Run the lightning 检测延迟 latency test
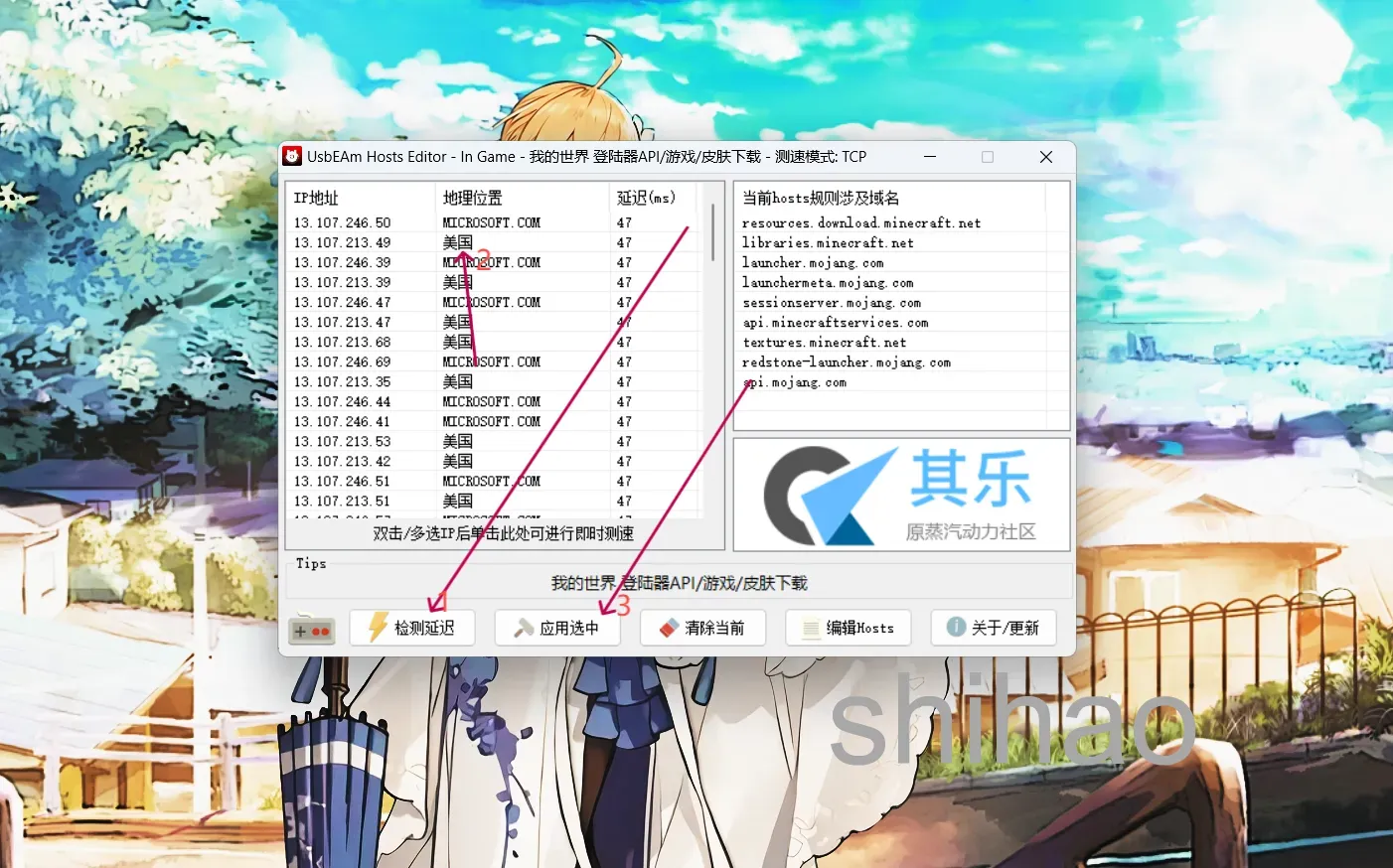Image resolution: width=1393 pixels, height=868 pixels. tap(412, 628)
